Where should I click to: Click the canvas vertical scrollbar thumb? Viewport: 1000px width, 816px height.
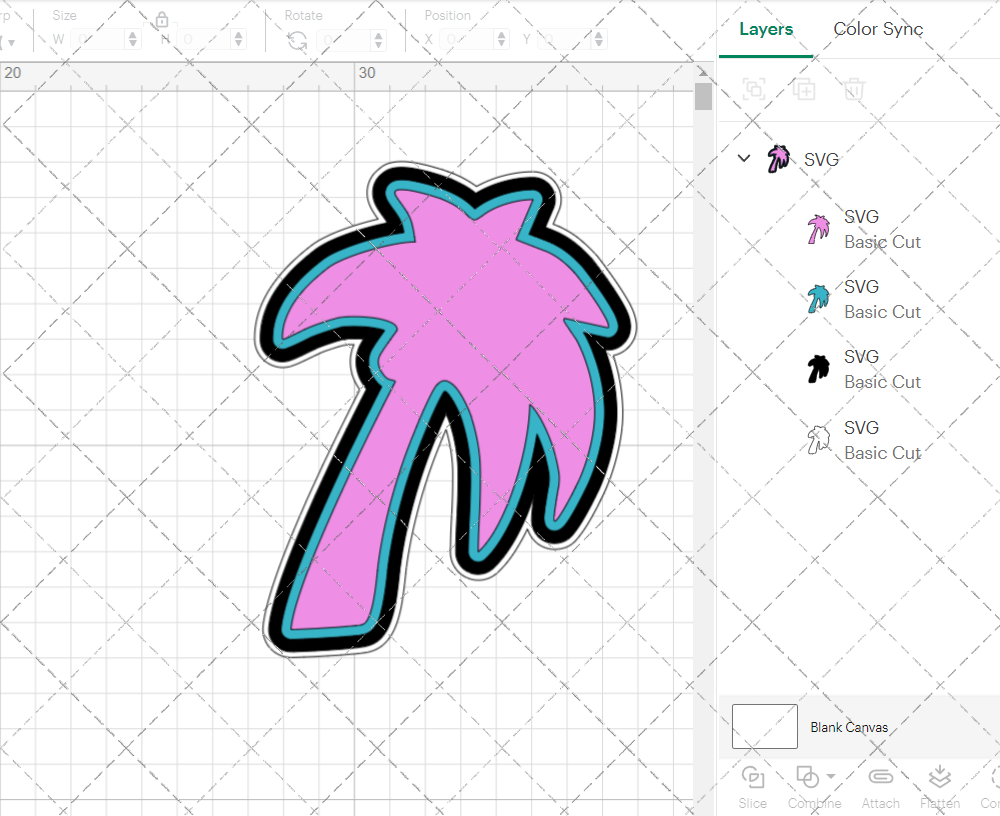(703, 96)
